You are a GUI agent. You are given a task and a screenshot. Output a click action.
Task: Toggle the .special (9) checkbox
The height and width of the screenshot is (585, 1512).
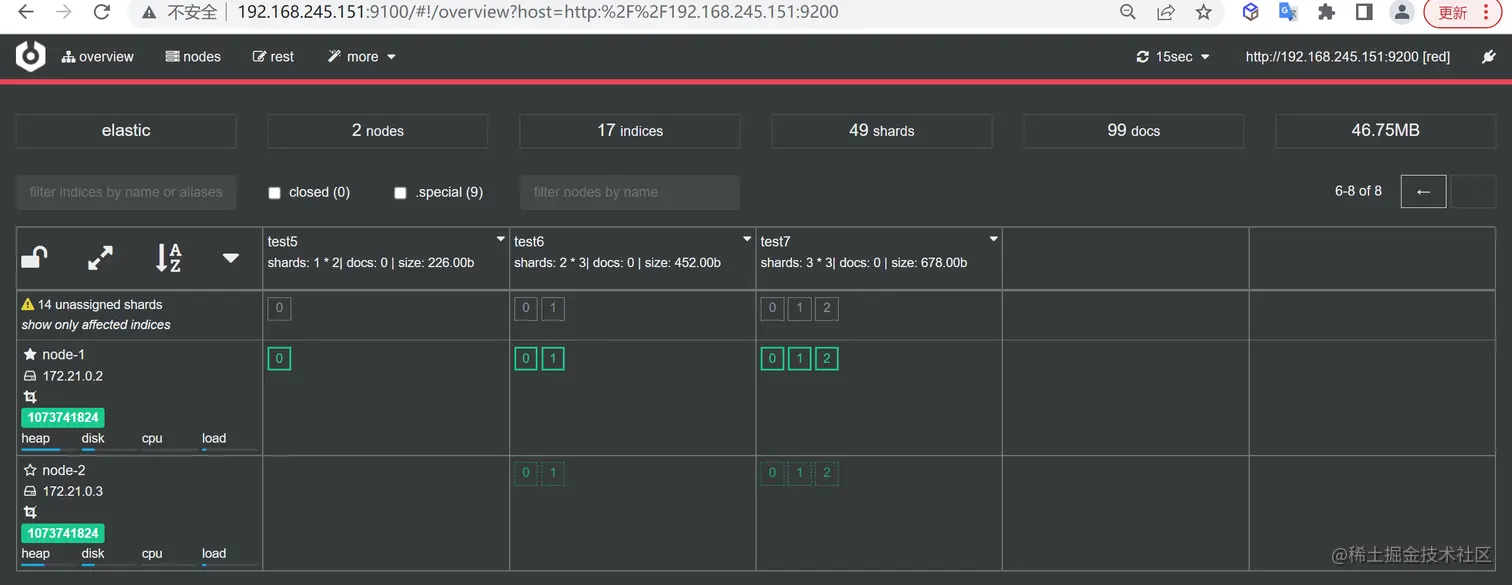click(x=400, y=193)
